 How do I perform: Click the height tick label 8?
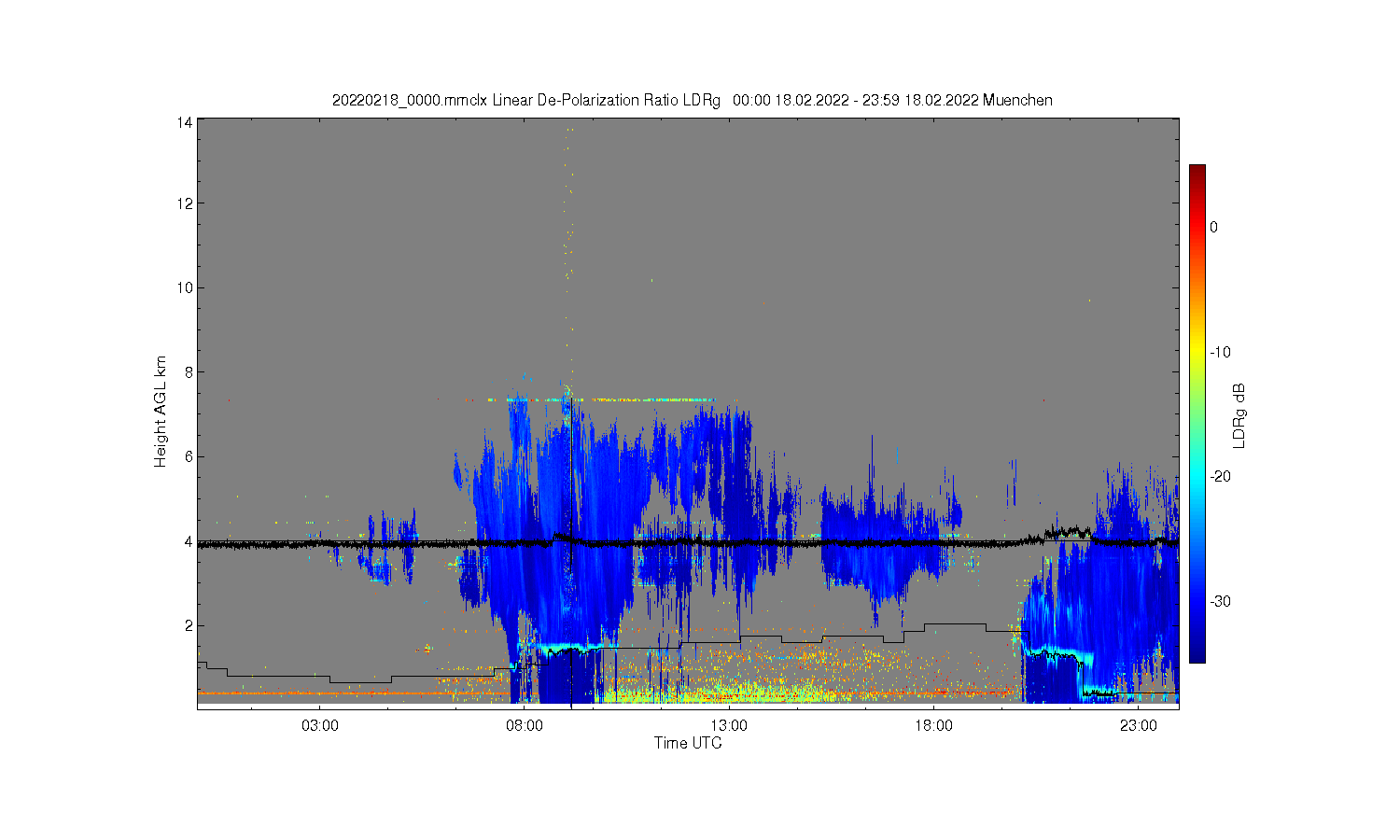click(189, 372)
